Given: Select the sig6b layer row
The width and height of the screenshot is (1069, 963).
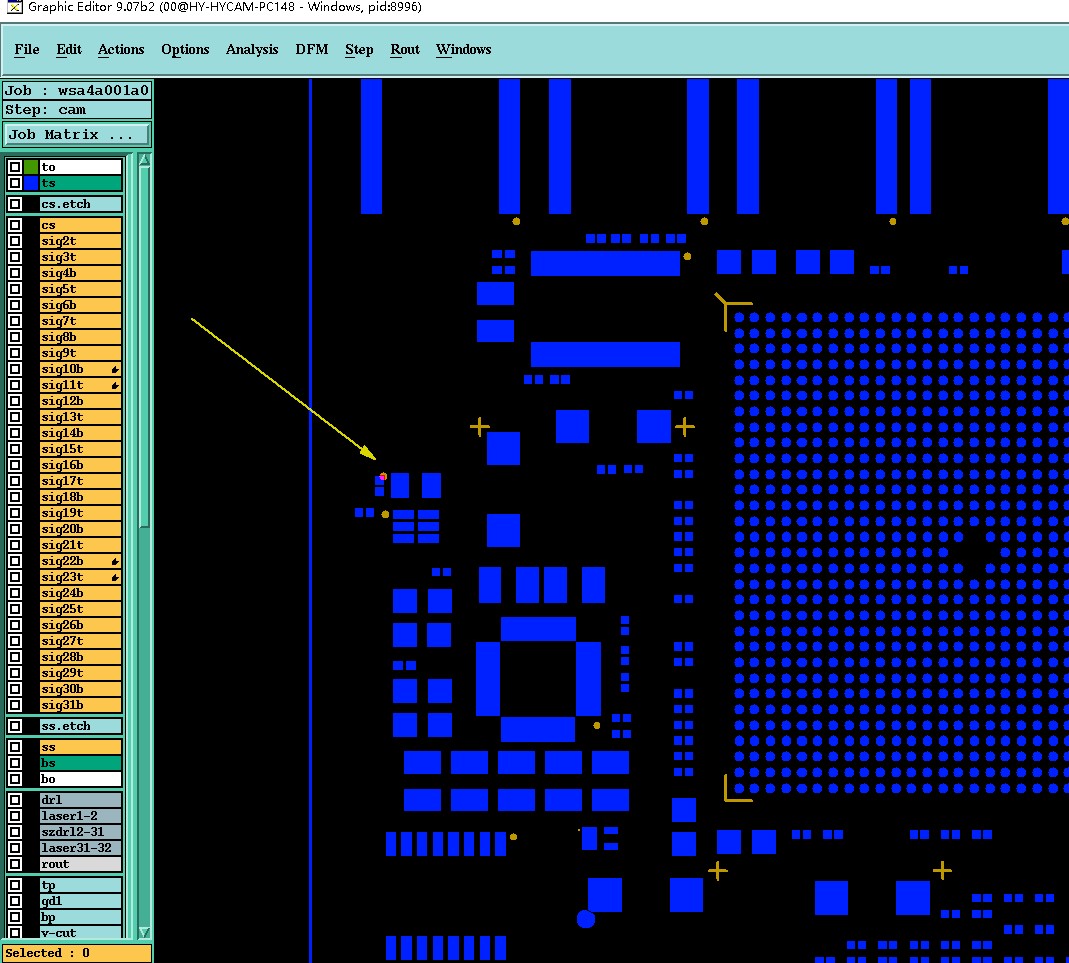Looking at the screenshot, I should pos(80,305).
